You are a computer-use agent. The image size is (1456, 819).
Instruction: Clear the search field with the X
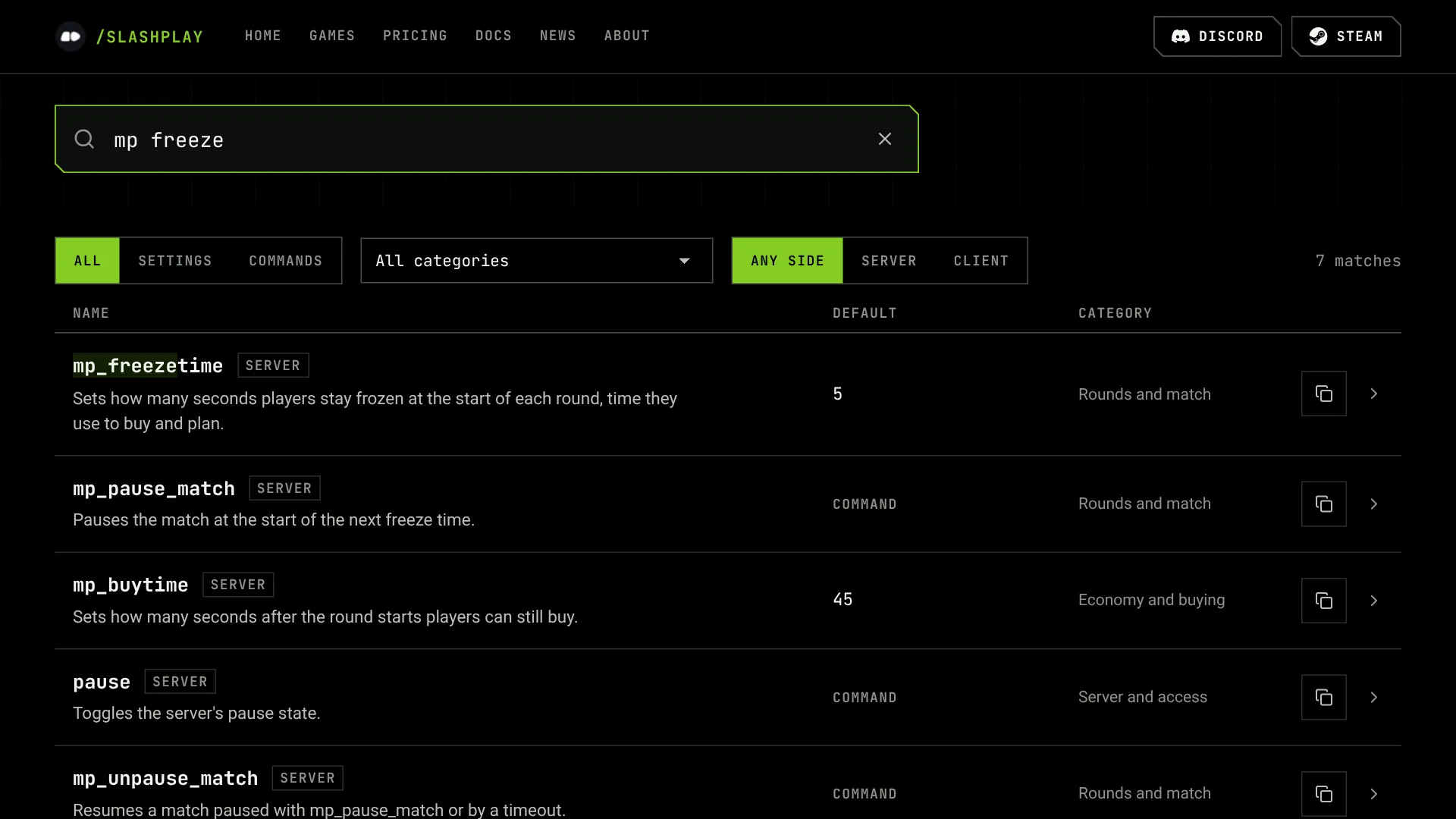885,139
